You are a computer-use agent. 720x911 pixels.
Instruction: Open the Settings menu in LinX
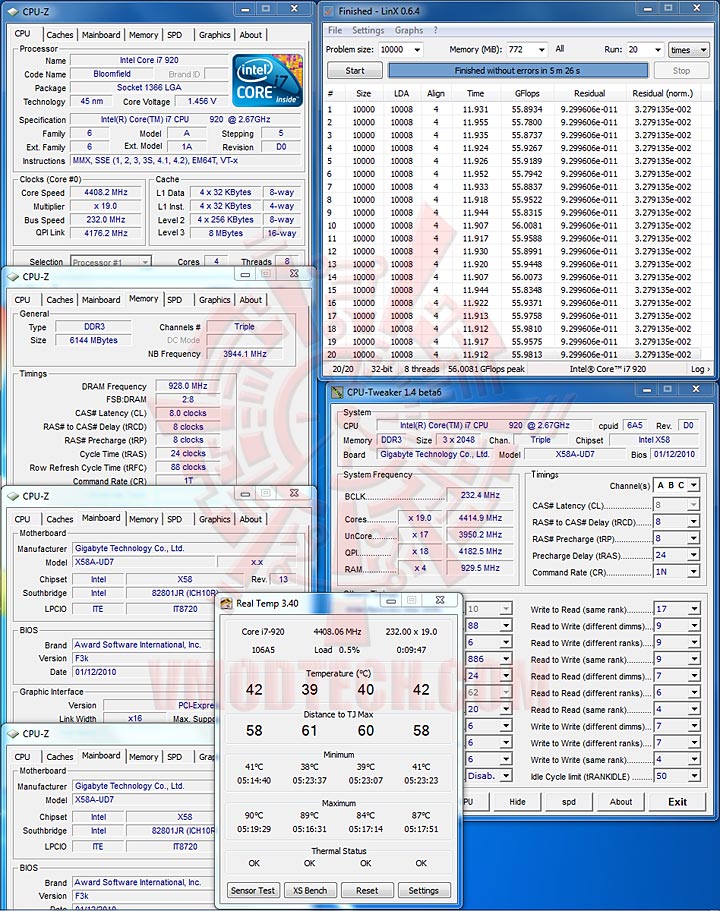368,30
